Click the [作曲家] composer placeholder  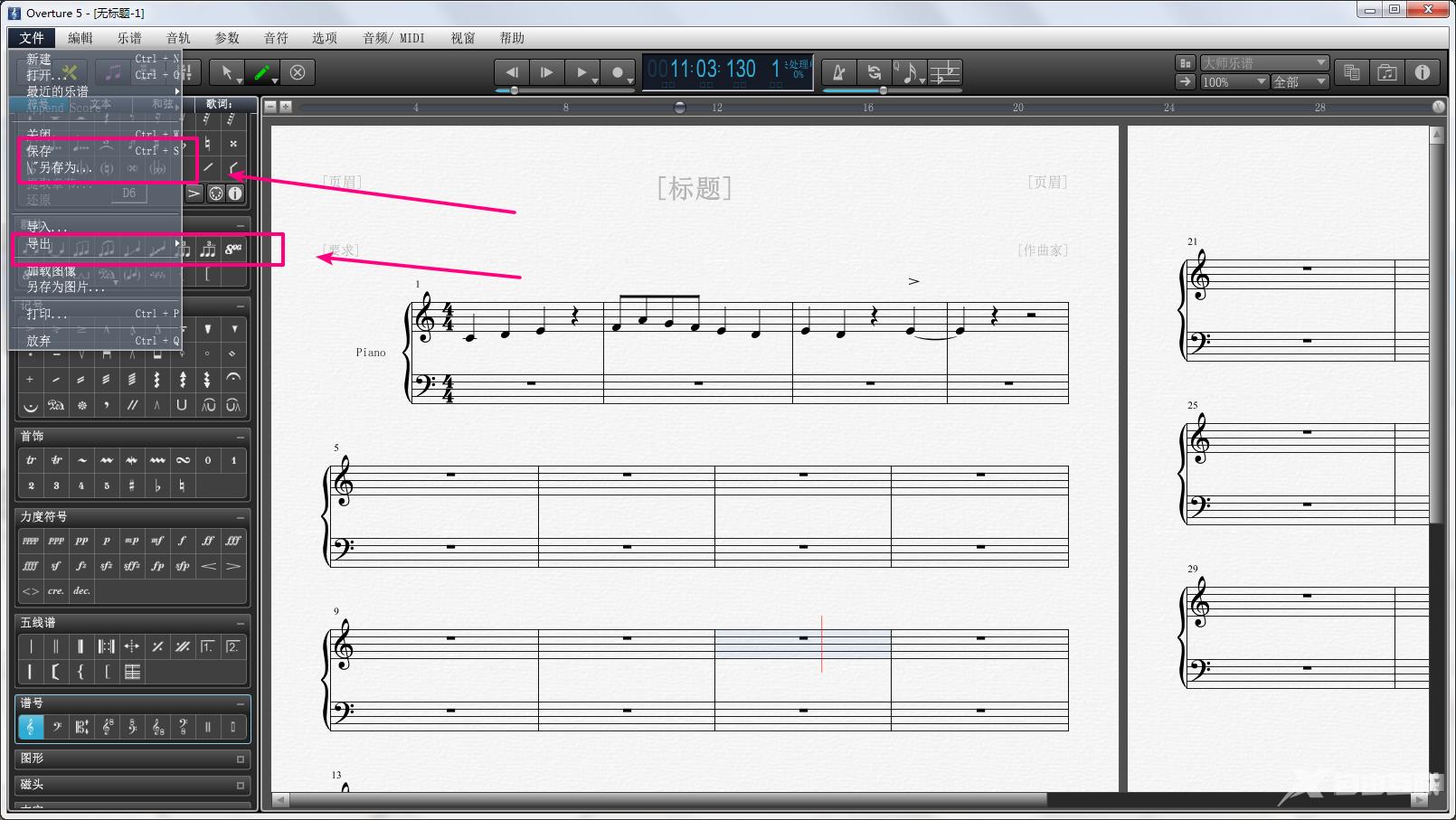1042,250
